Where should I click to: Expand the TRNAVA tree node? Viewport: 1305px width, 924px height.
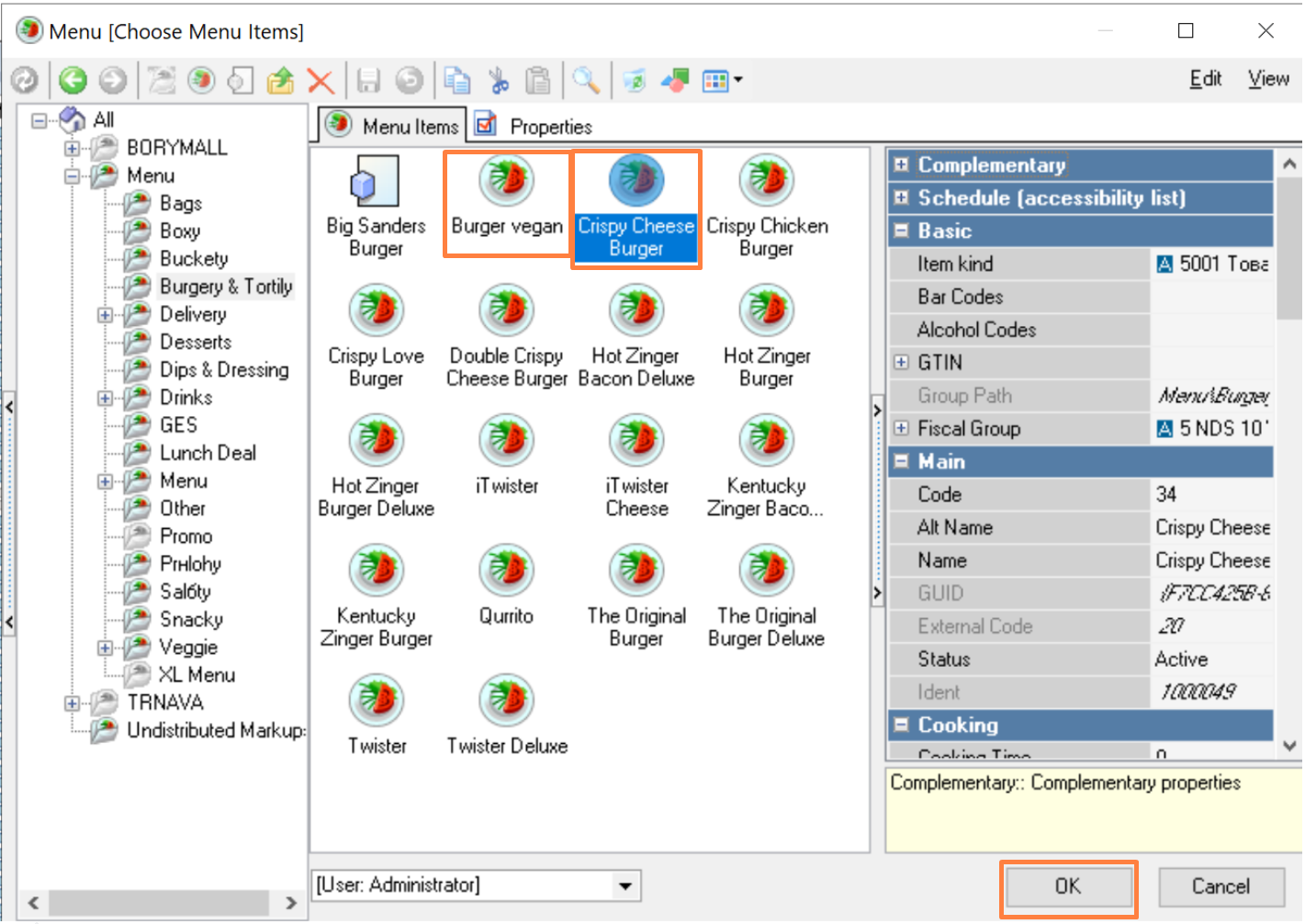[72, 704]
